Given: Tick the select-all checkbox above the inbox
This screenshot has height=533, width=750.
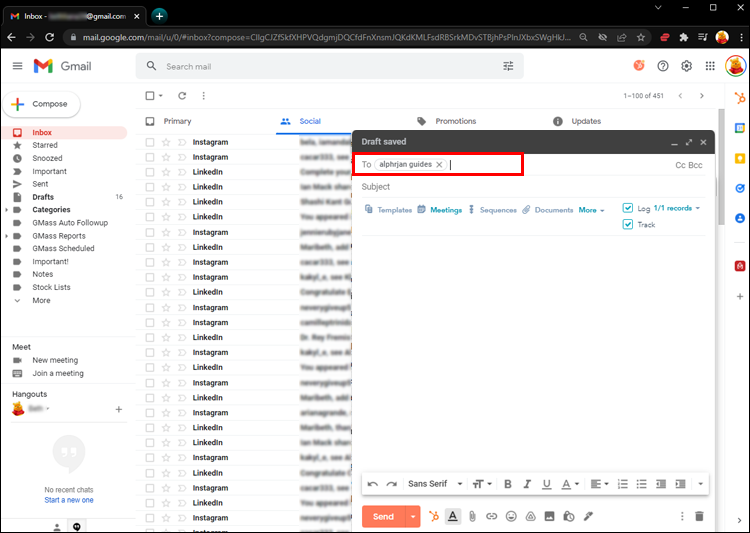Looking at the screenshot, I should pos(150,96).
